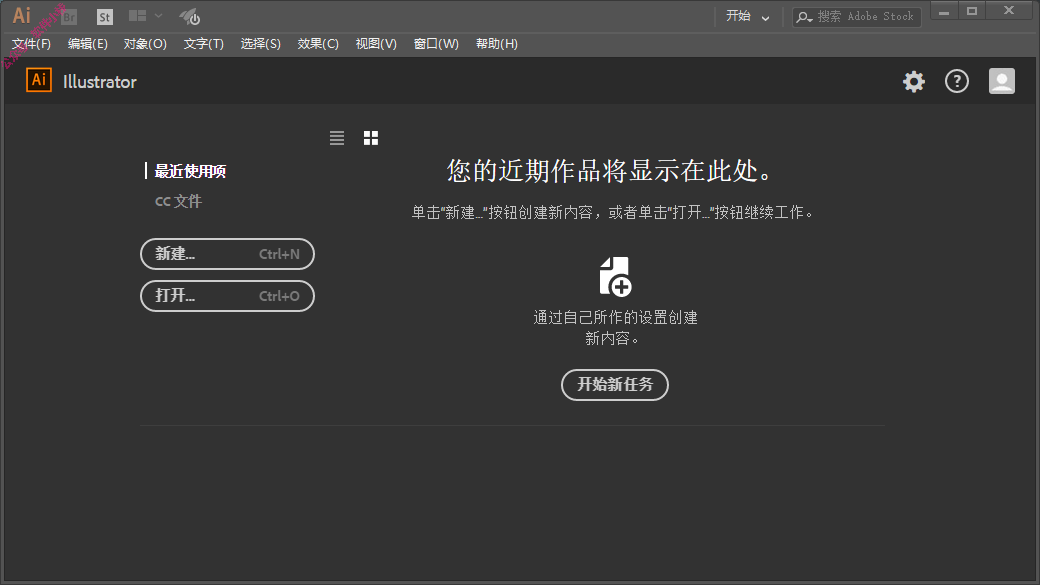Viewport: 1040px width, 585px height.
Task: Open the 视图(V) menu
Action: [x=376, y=44]
